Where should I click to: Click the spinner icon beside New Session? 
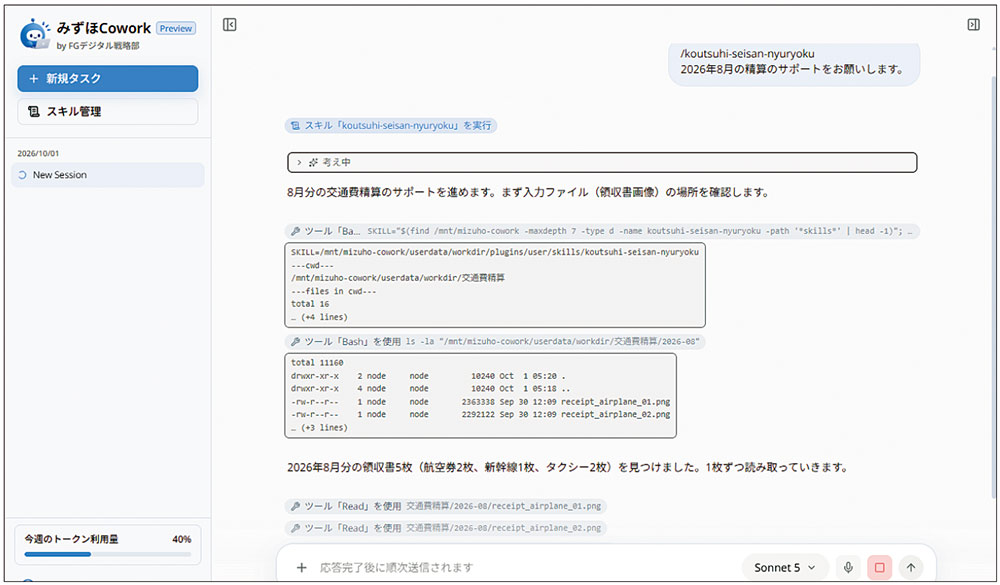coord(22,175)
